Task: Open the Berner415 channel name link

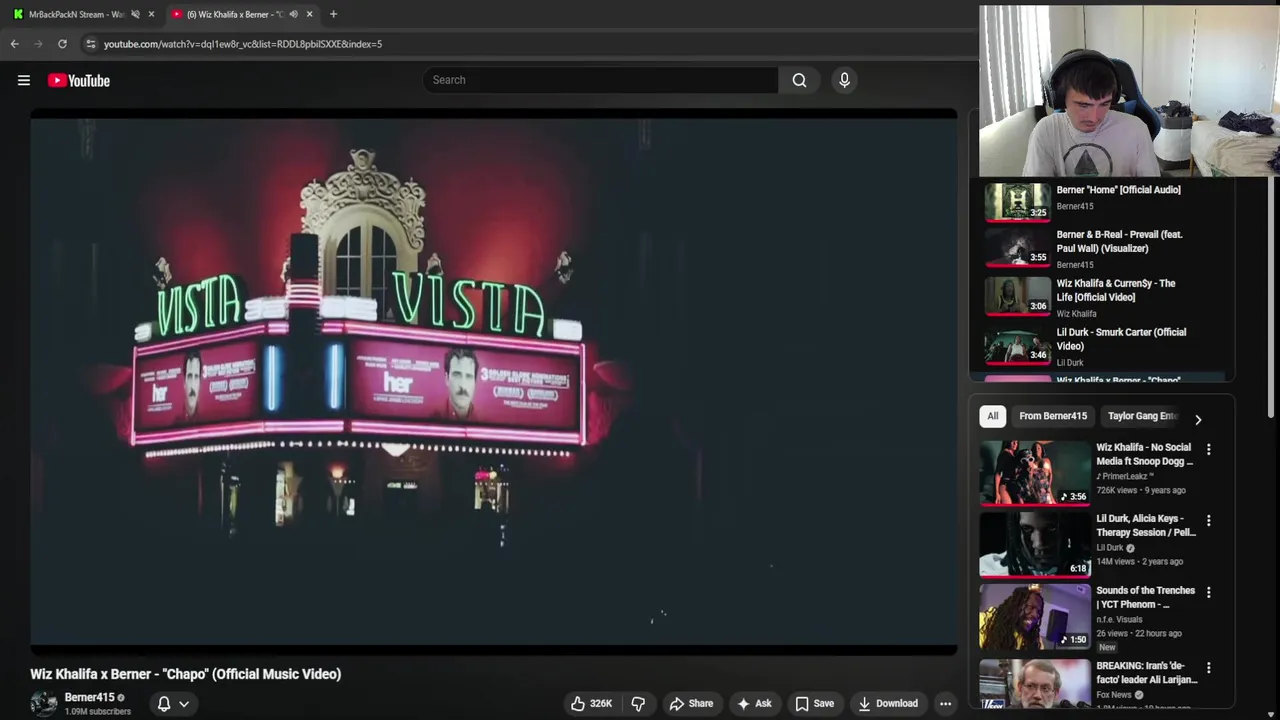Action: point(90,697)
